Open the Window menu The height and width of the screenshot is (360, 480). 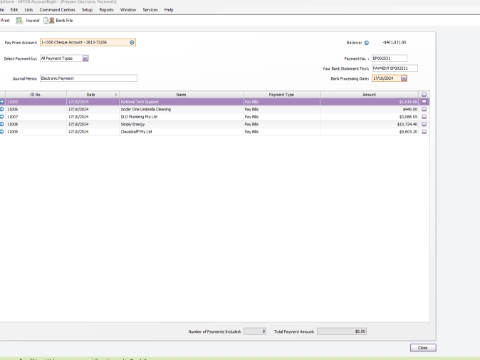[x=128, y=10]
